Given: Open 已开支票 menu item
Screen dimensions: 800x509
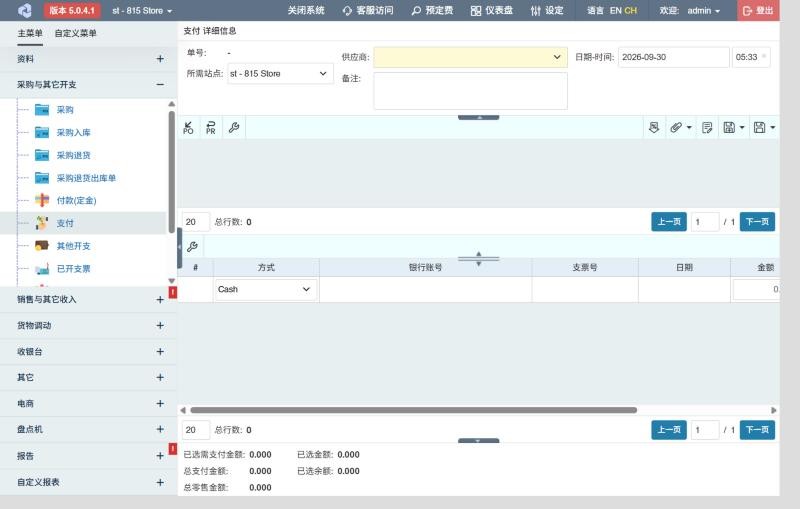Looking at the screenshot, I should [73, 269].
